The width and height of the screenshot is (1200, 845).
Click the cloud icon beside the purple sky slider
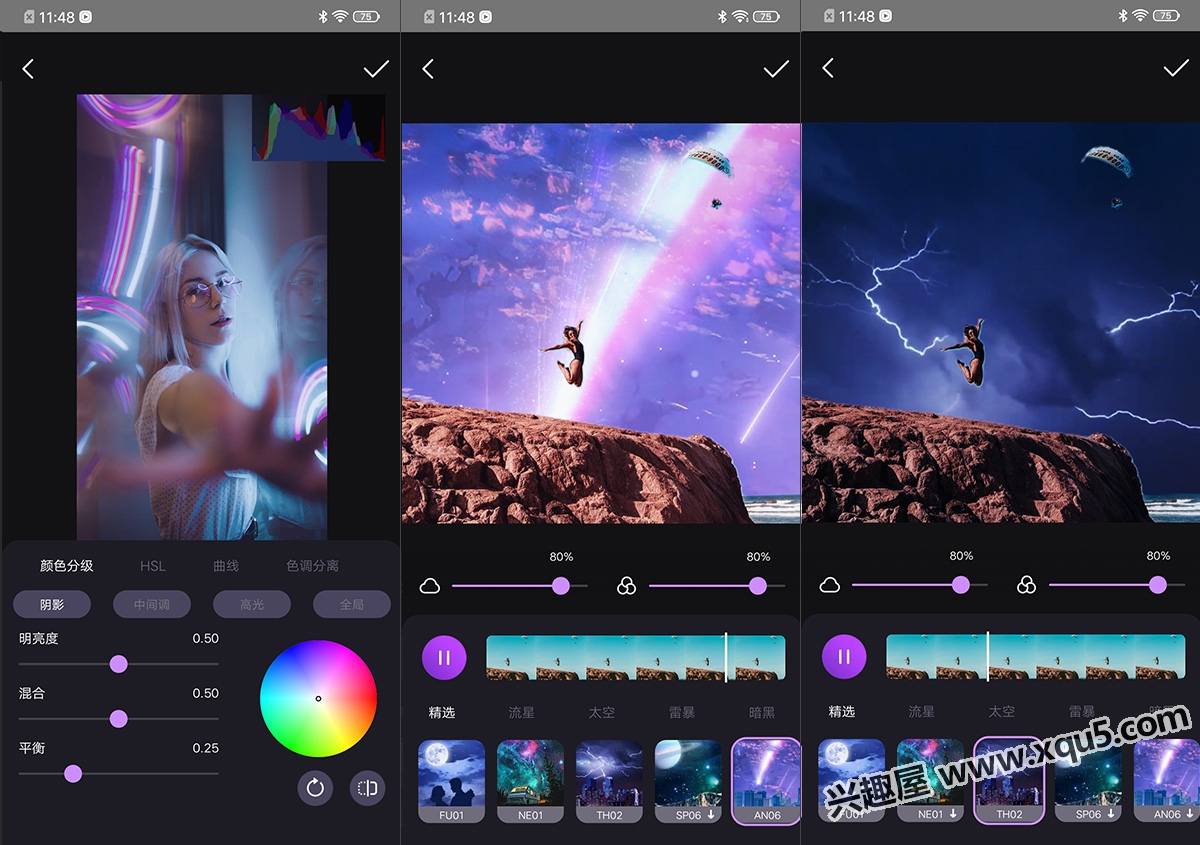(430, 586)
